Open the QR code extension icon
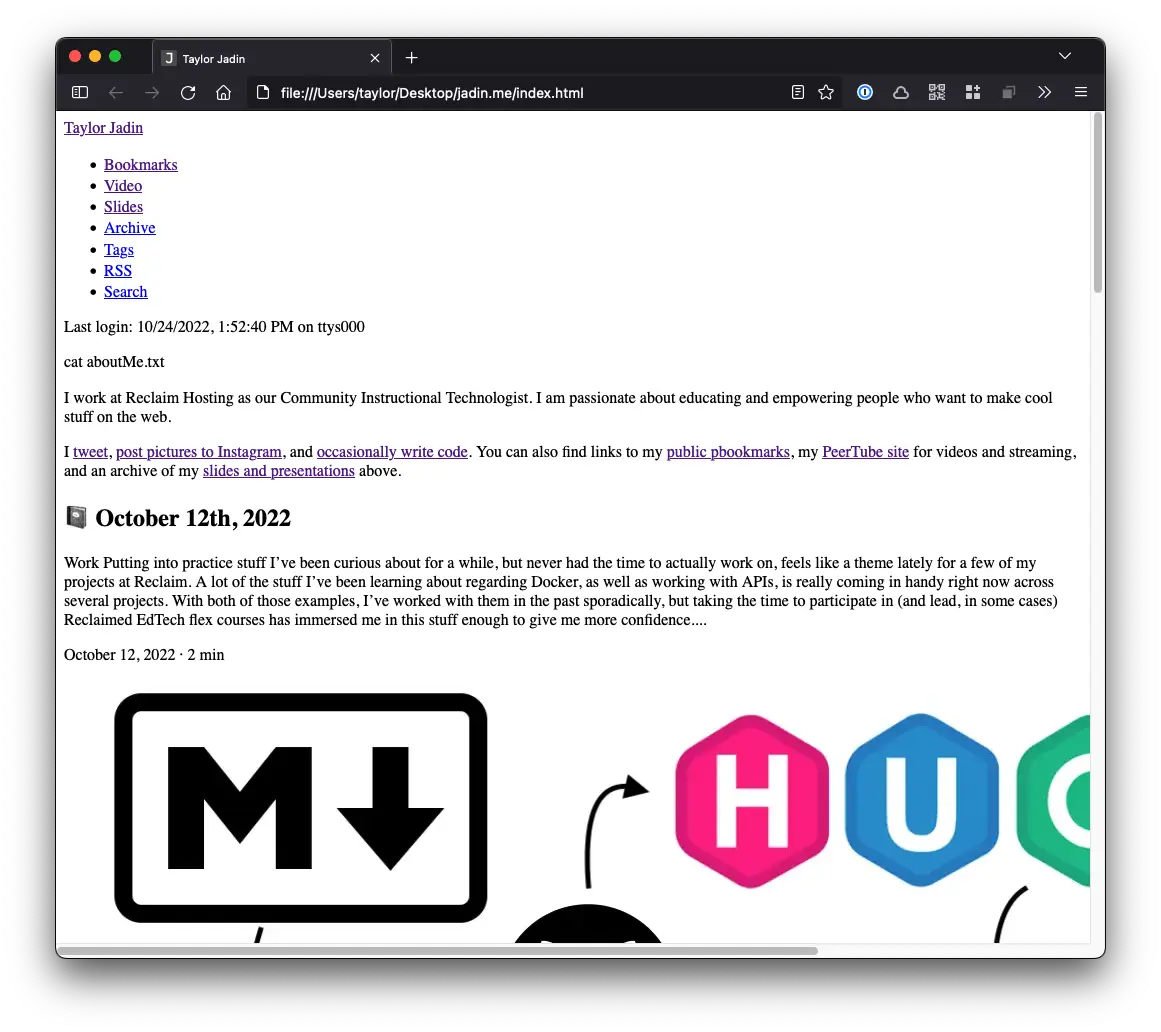 (937, 92)
